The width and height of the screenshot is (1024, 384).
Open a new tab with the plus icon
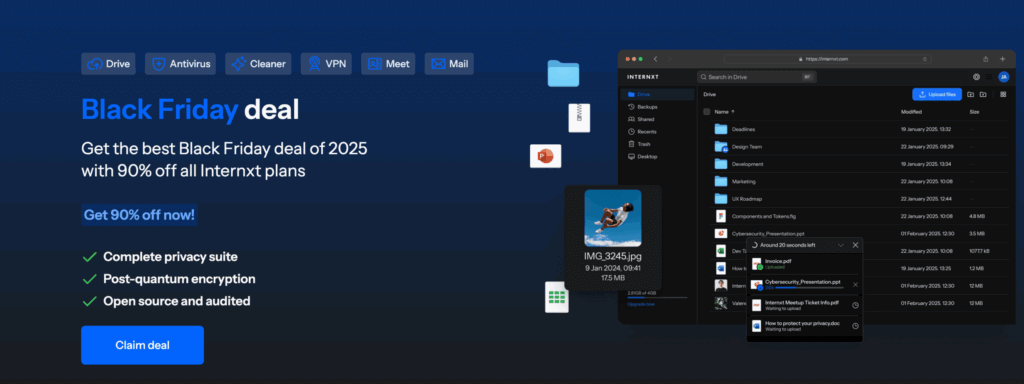point(1002,59)
